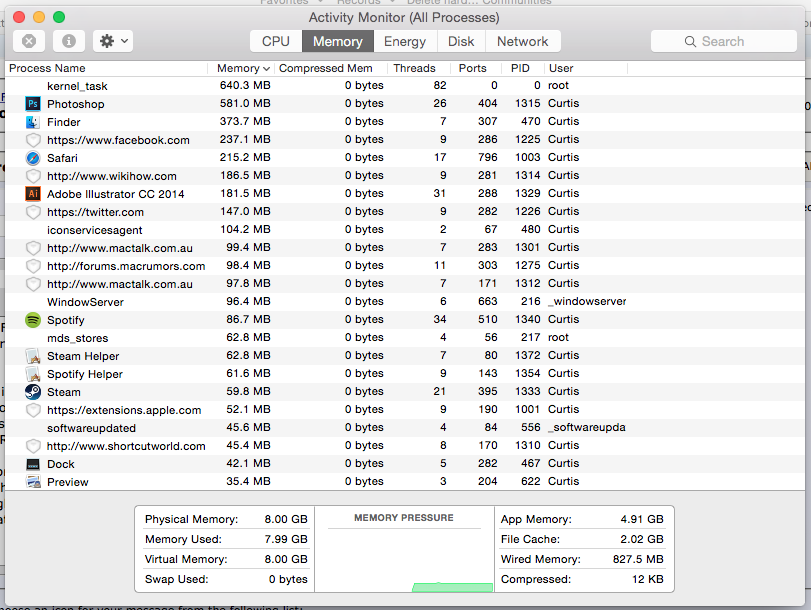Image resolution: width=811 pixels, height=610 pixels.
Task: Click the shield icon beside forums.macrumors.com
Action: click(33, 266)
